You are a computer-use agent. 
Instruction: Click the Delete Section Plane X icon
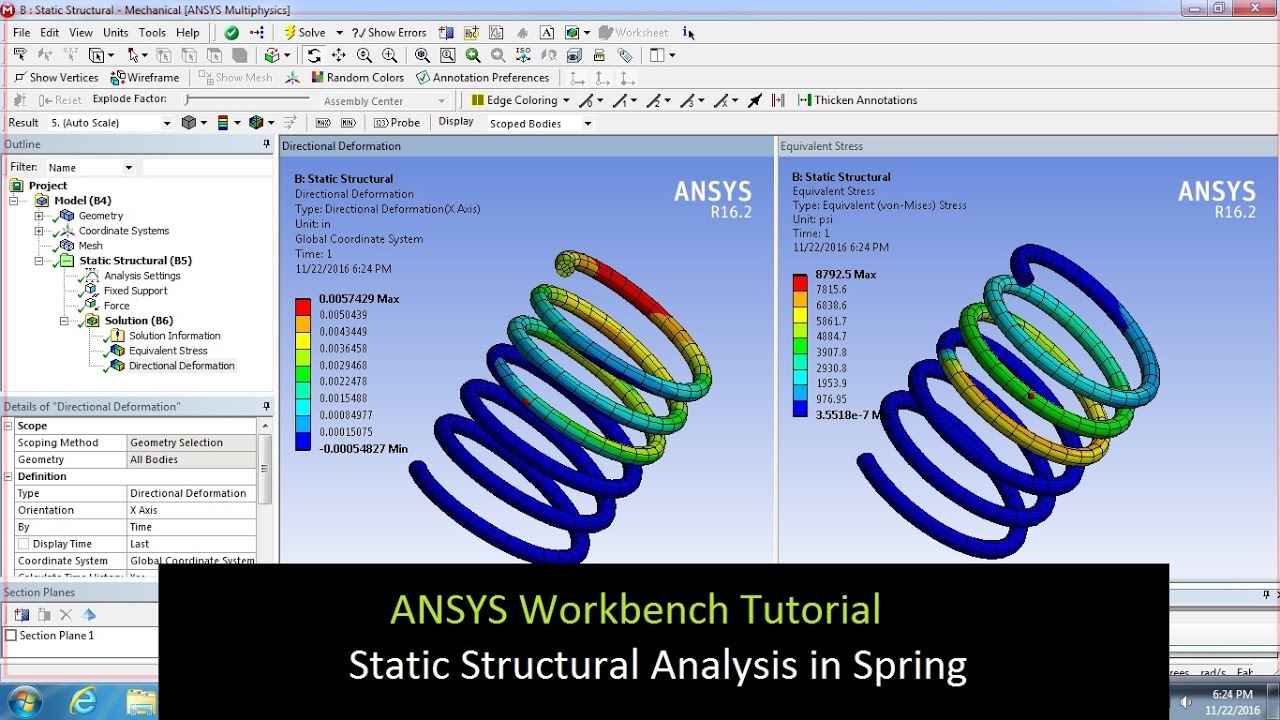pyautogui.click(x=66, y=615)
